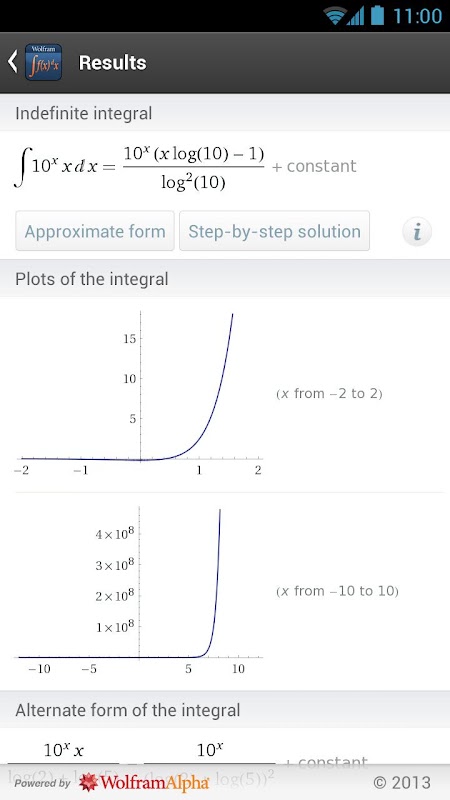Tap the battery status icon
The height and width of the screenshot is (800, 450).
point(377,15)
